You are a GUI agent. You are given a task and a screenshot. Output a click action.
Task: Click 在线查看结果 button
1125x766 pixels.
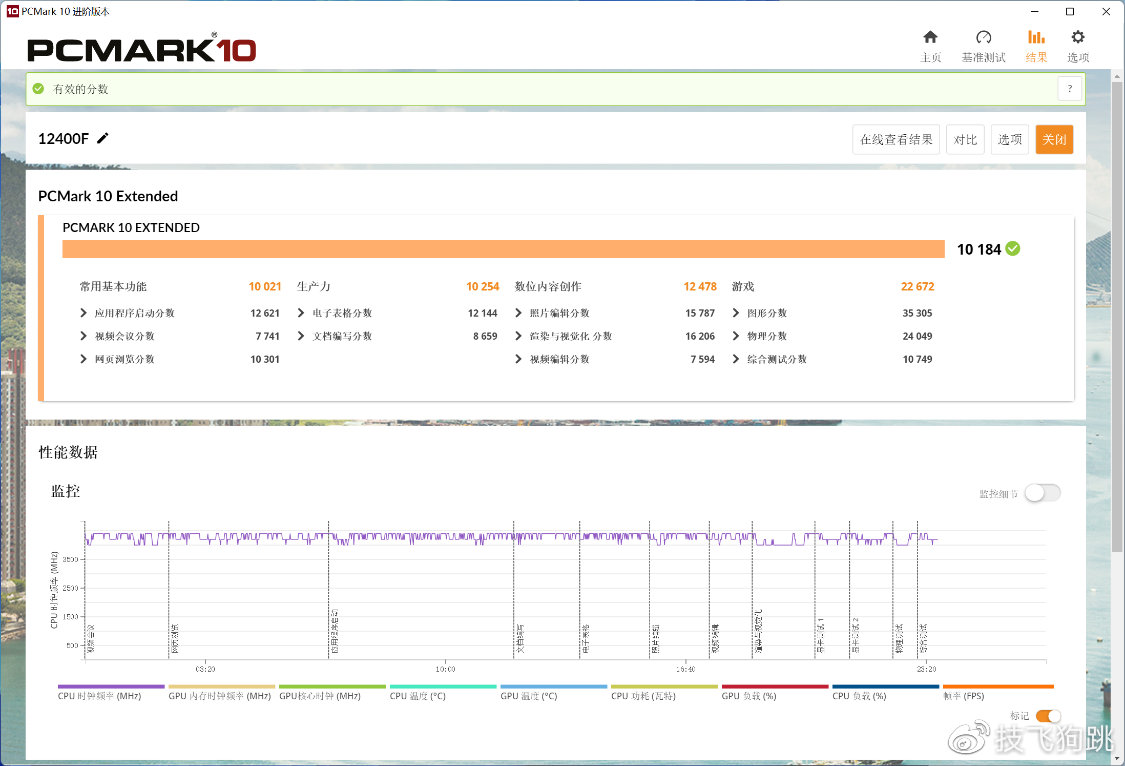[x=896, y=139]
